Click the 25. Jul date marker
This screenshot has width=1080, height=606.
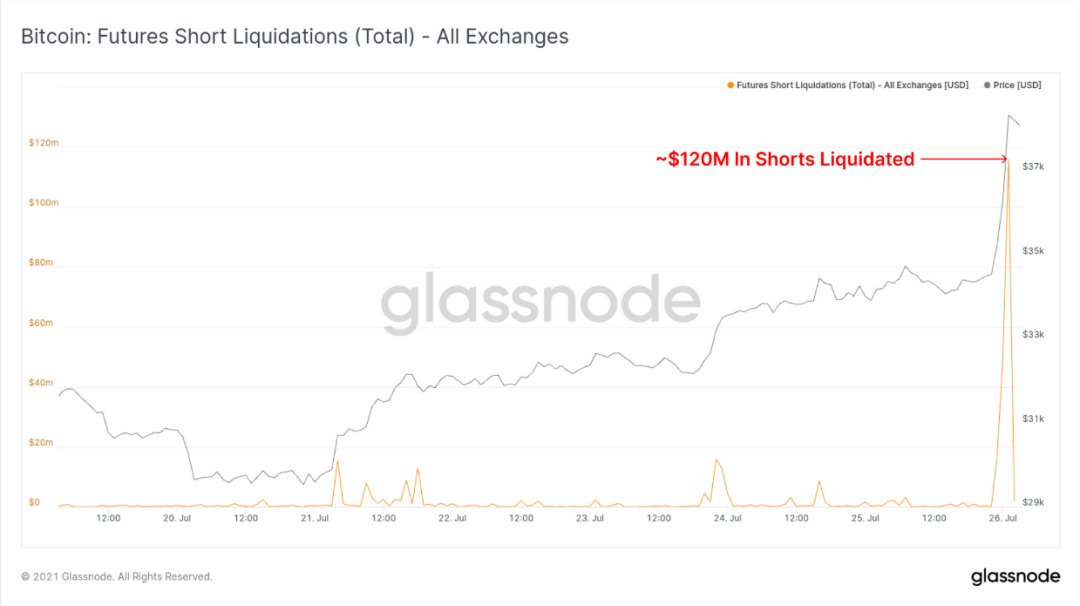865,518
